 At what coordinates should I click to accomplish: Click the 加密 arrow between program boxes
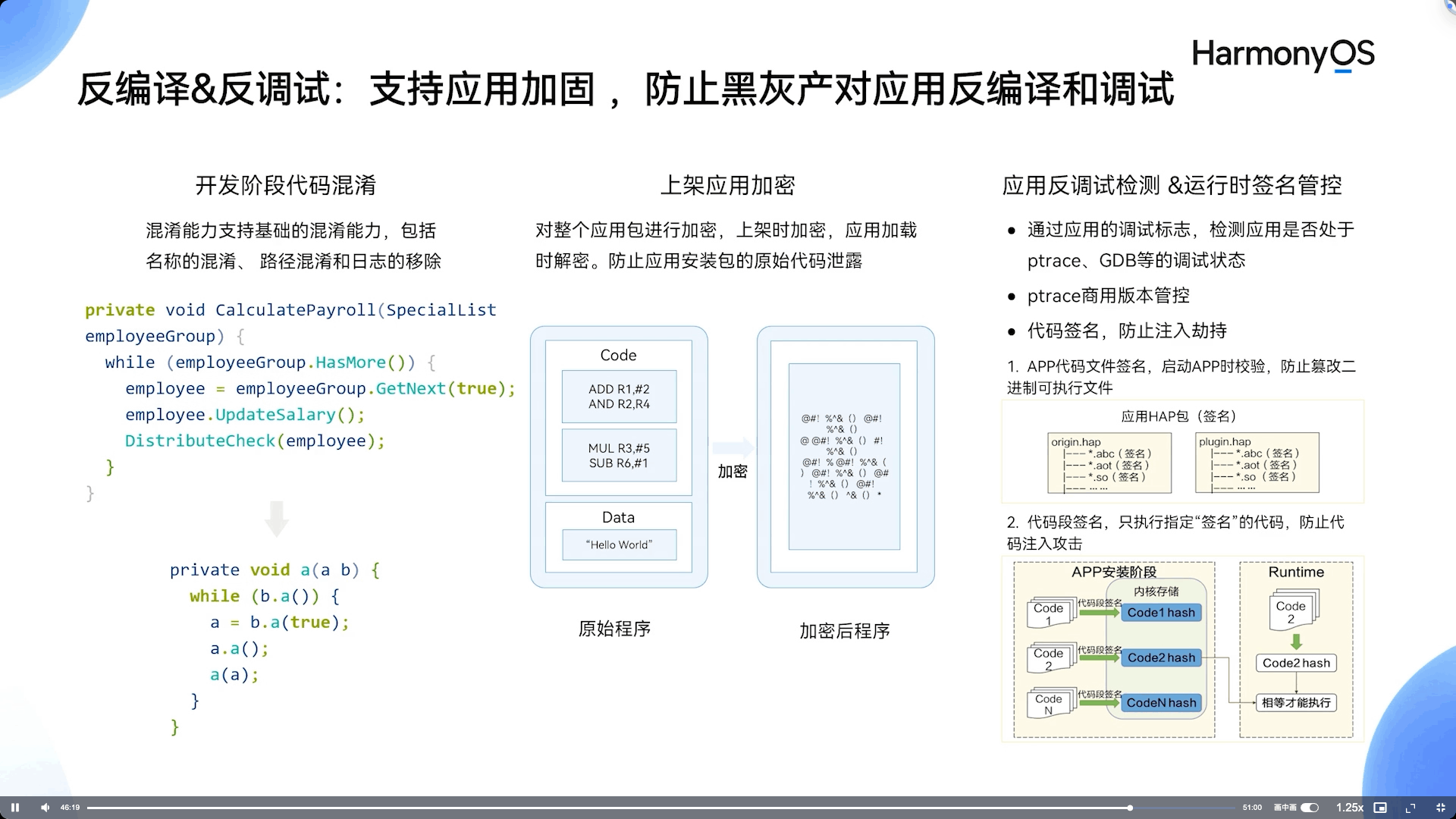point(733,447)
